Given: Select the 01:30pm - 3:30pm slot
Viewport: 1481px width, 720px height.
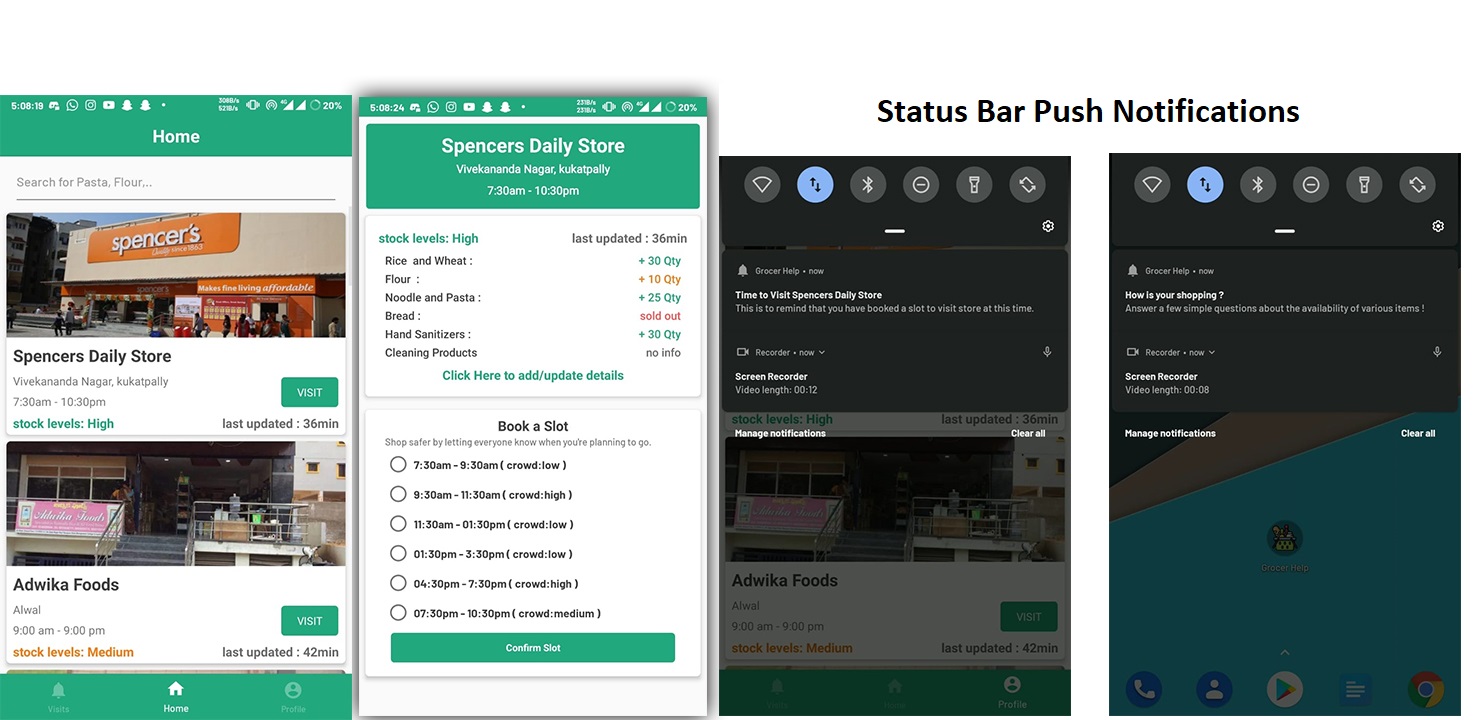Looking at the screenshot, I should point(398,553).
